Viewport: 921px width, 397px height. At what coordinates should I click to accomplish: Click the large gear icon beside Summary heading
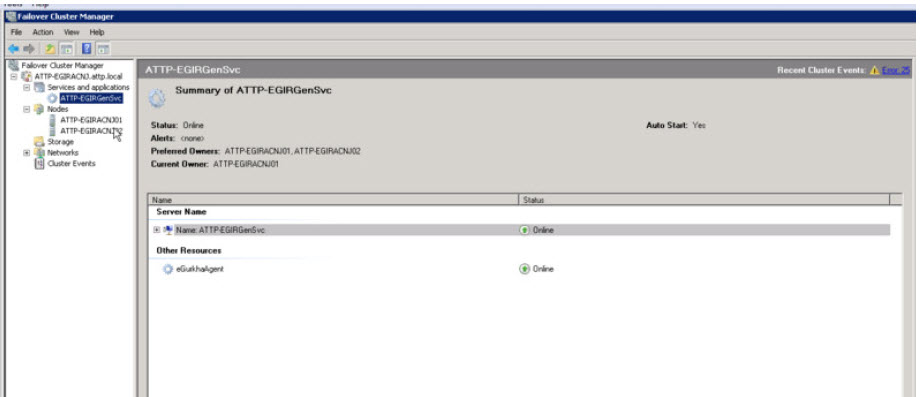point(157,97)
